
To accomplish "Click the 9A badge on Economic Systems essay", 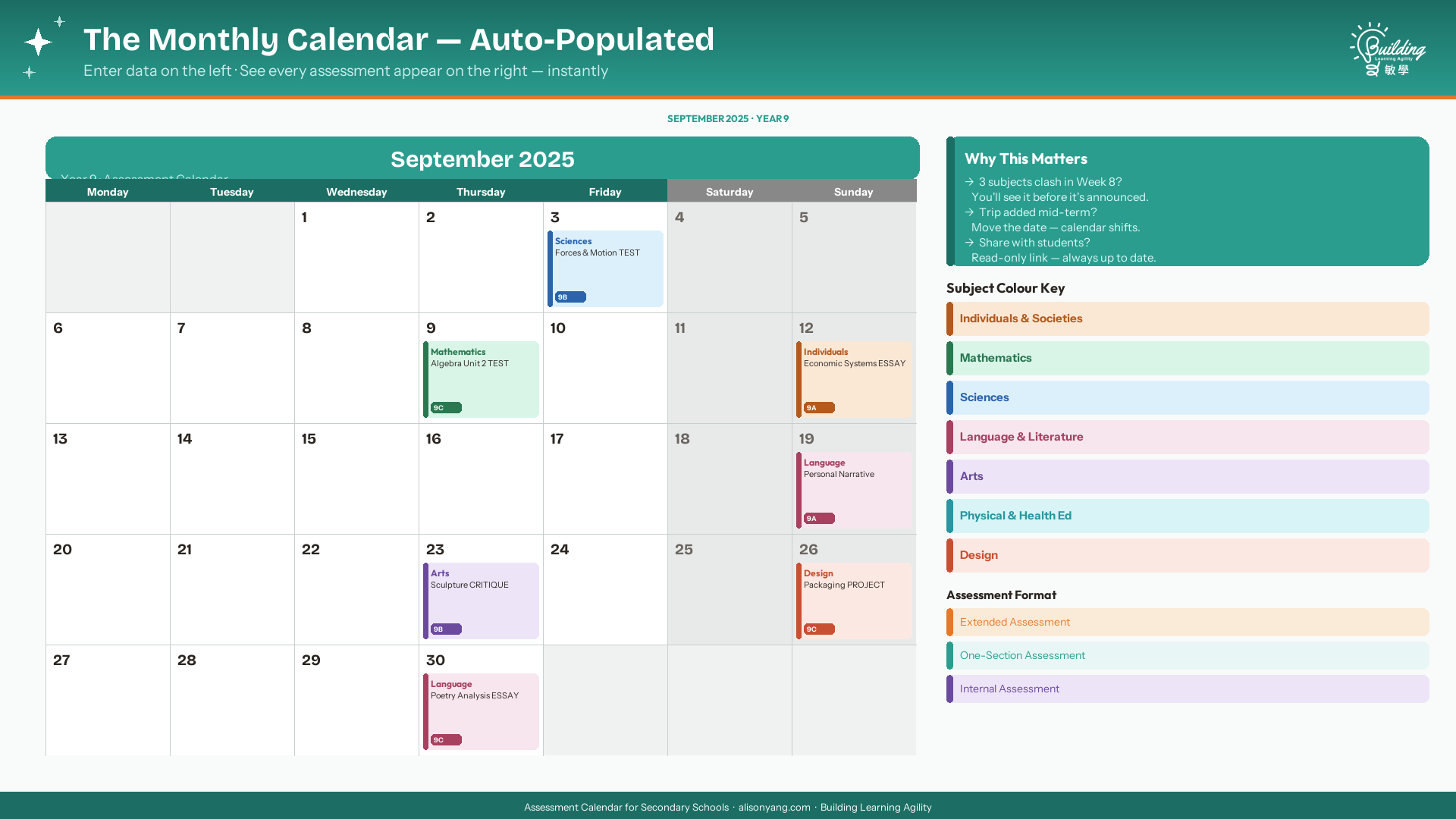I will click(819, 408).
